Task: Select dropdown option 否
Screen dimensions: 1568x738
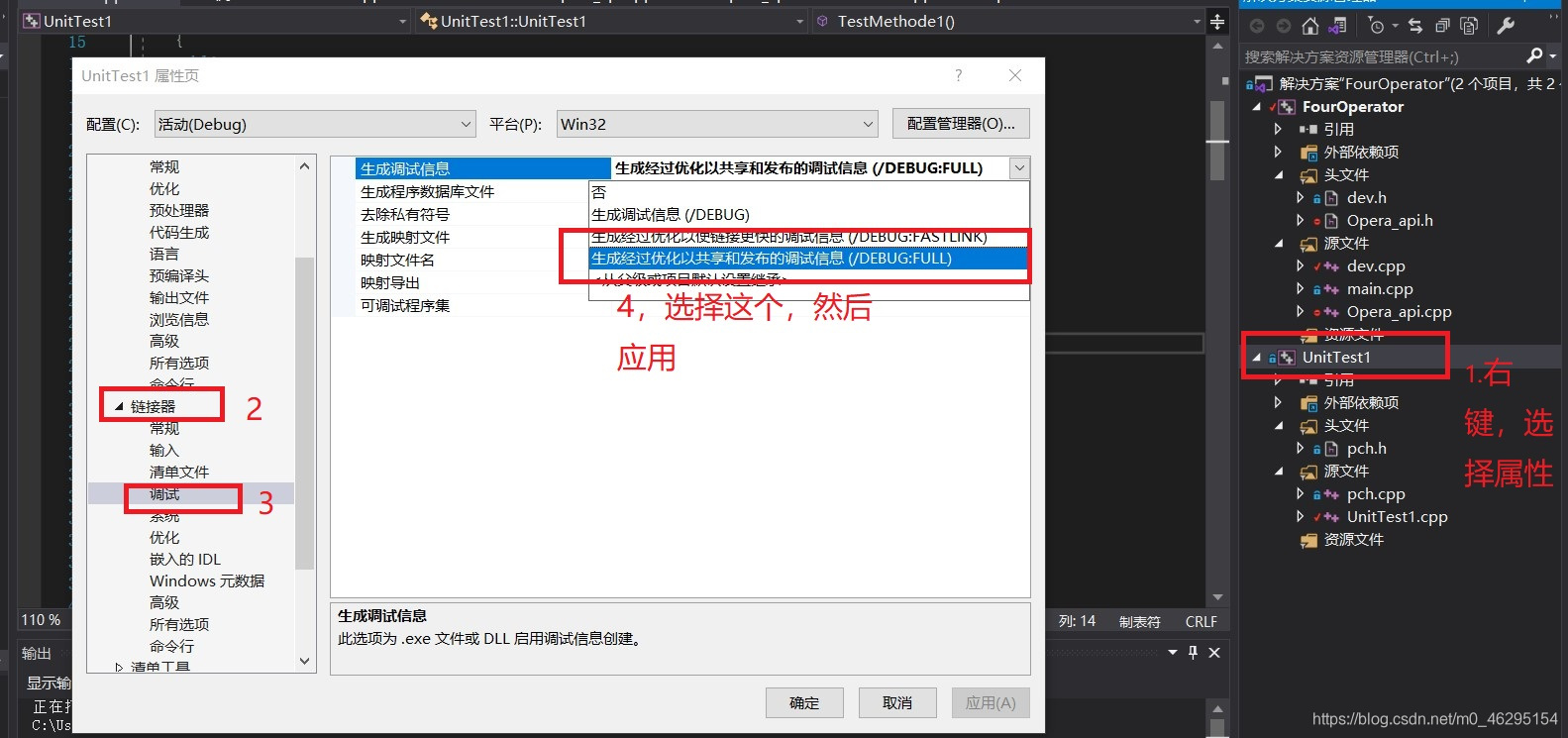Action: point(809,192)
